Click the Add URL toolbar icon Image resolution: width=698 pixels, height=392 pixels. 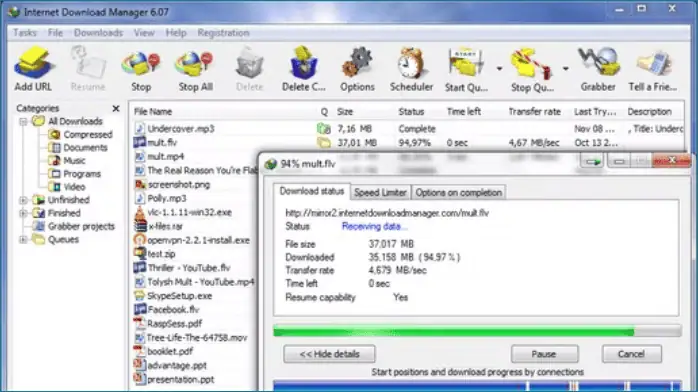pos(33,69)
